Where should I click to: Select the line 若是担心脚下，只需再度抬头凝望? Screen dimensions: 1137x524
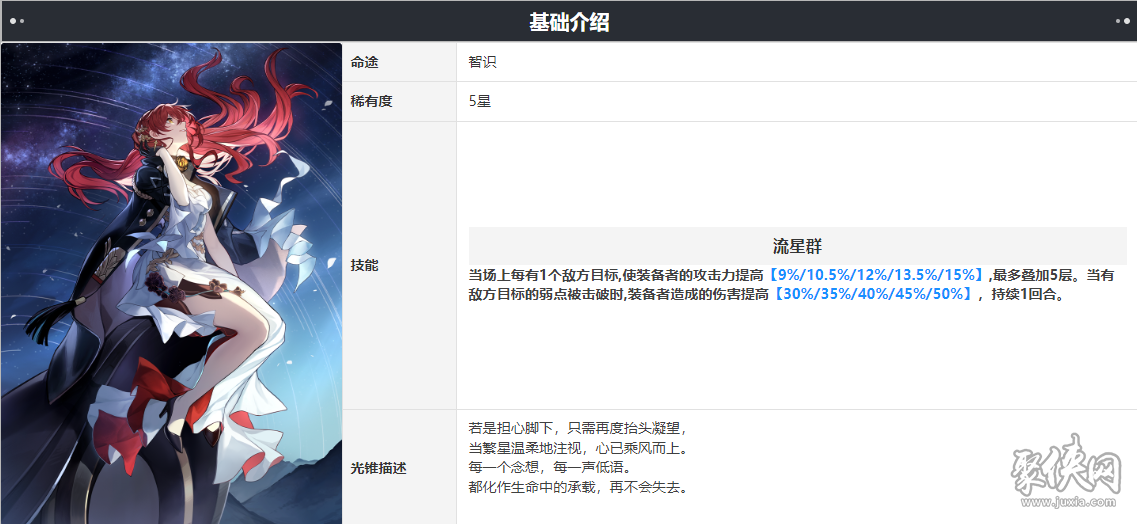(577, 428)
